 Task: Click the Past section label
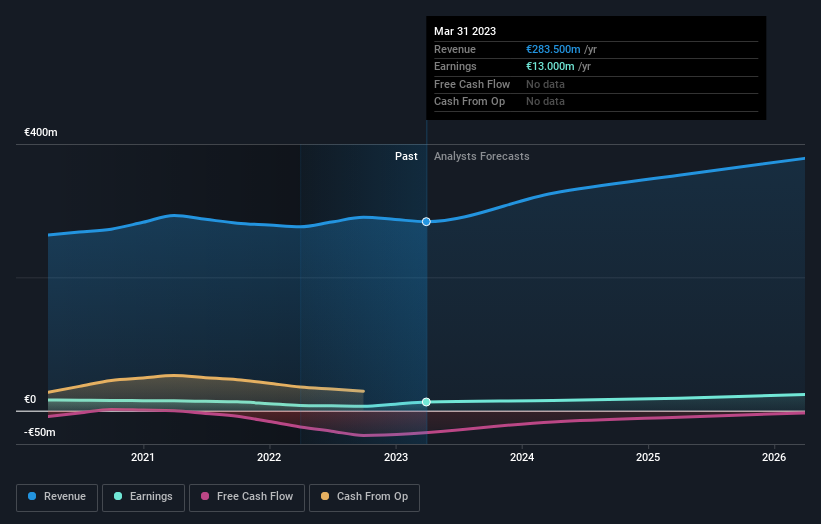coord(406,157)
